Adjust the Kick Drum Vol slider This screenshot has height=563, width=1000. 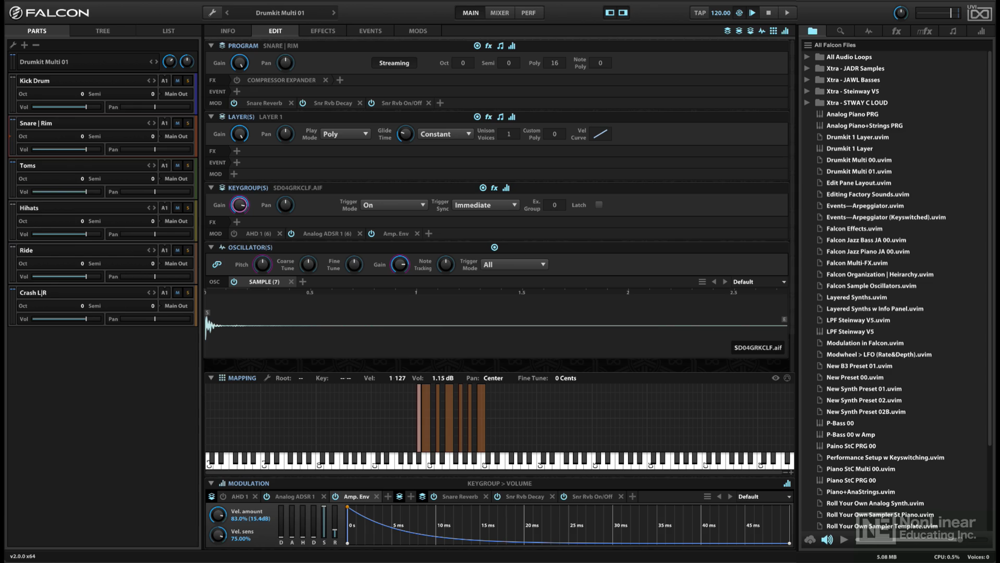85,107
